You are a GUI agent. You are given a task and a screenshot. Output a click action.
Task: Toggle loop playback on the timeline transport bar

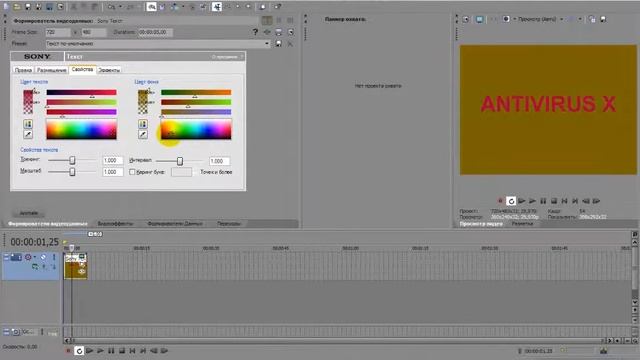(79, 351)
